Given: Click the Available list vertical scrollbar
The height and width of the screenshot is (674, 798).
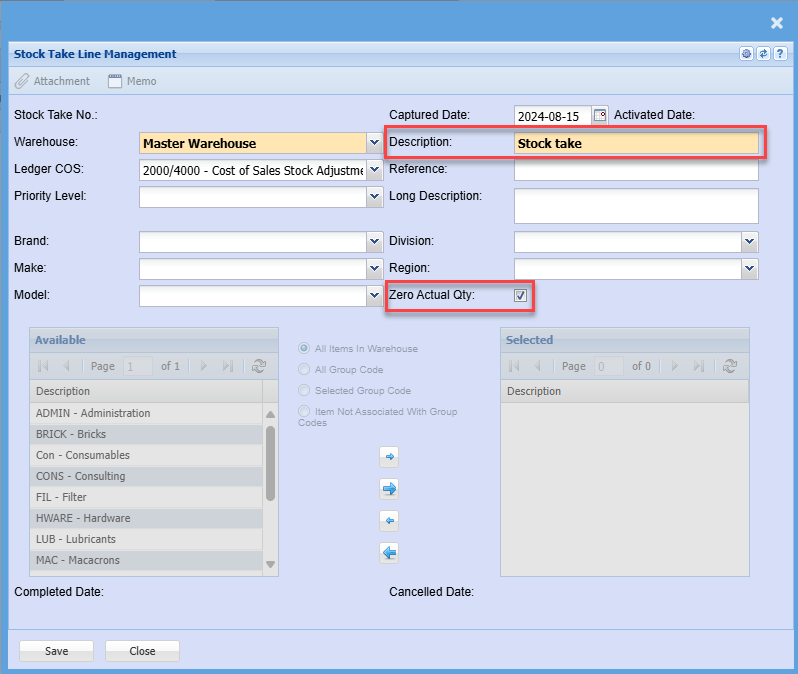Looking at the screenshot, I should 270,463.
